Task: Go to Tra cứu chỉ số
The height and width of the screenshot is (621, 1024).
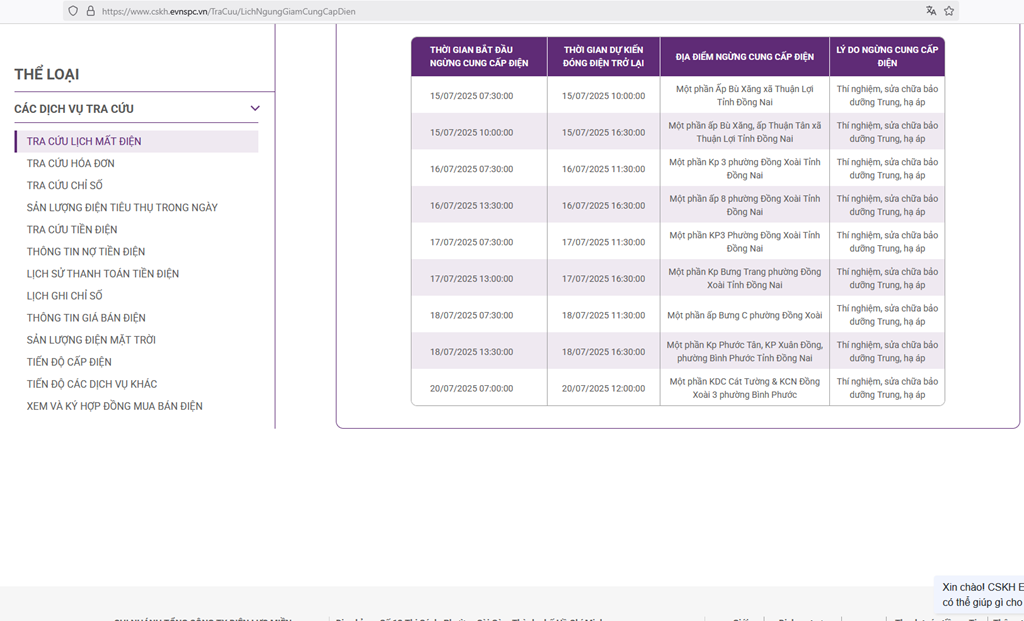Action: click(x=65, y=185)
